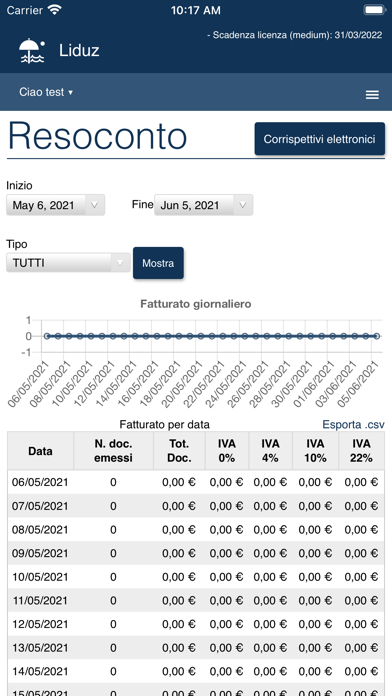
Task: Click the 09/05/2021 date cell
Action: tap(40, 553)
